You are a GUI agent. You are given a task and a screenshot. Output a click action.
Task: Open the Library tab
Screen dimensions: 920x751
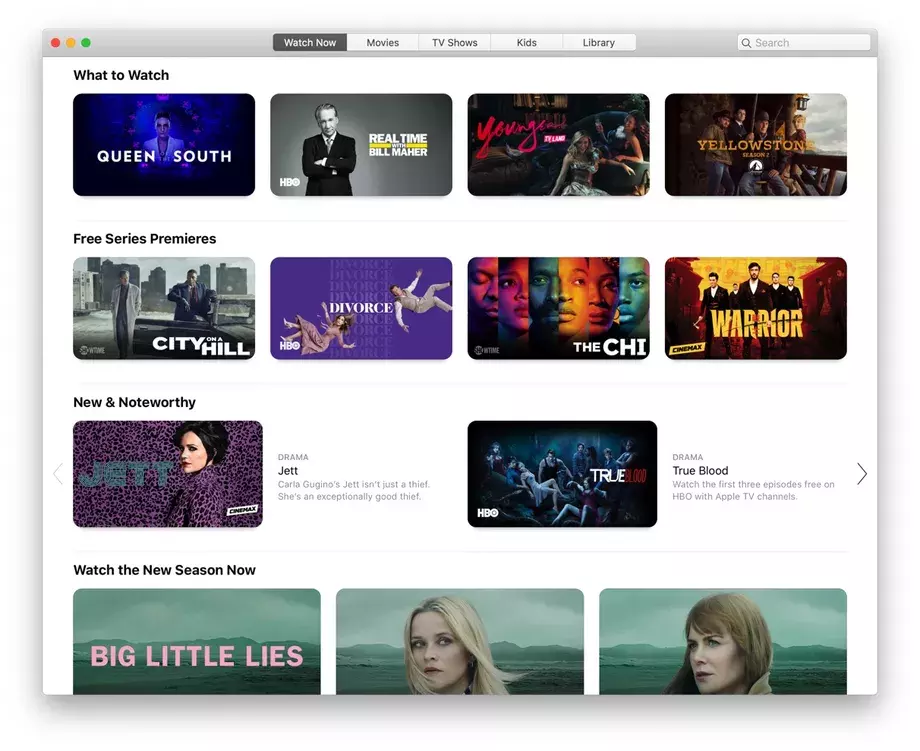click(x=598, y=42)
